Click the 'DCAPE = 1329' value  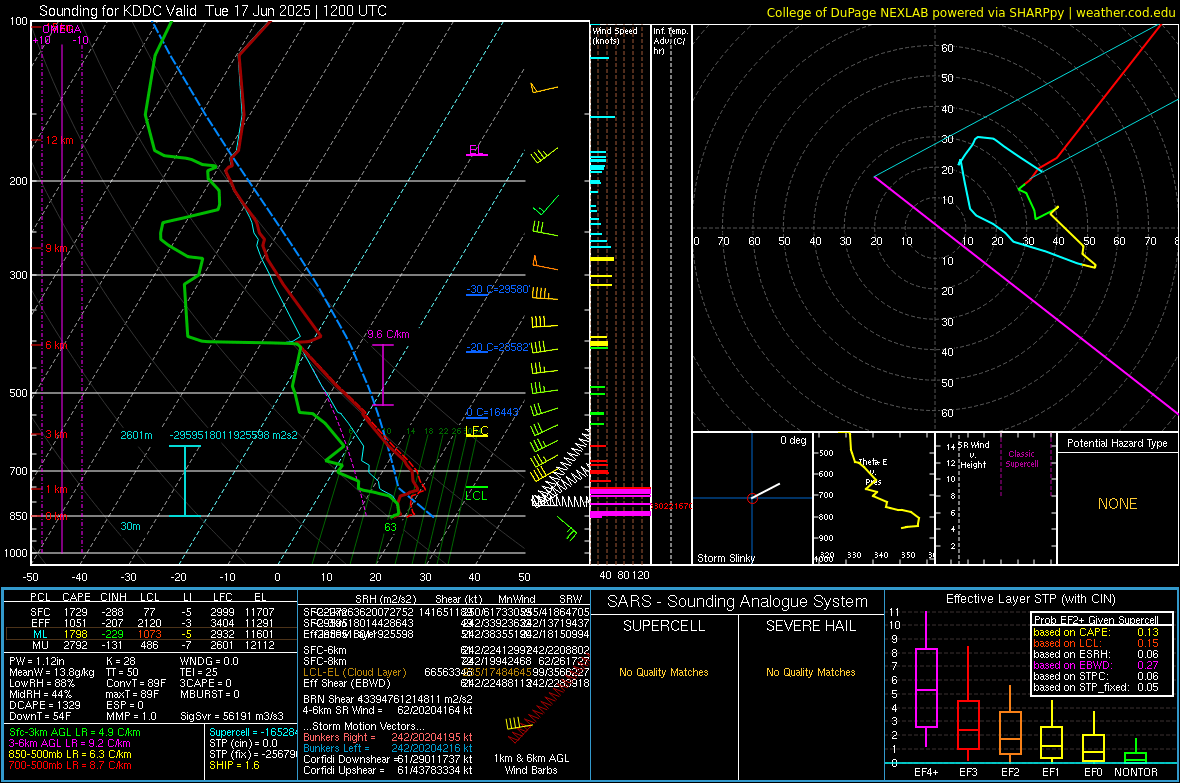[44, 705]
